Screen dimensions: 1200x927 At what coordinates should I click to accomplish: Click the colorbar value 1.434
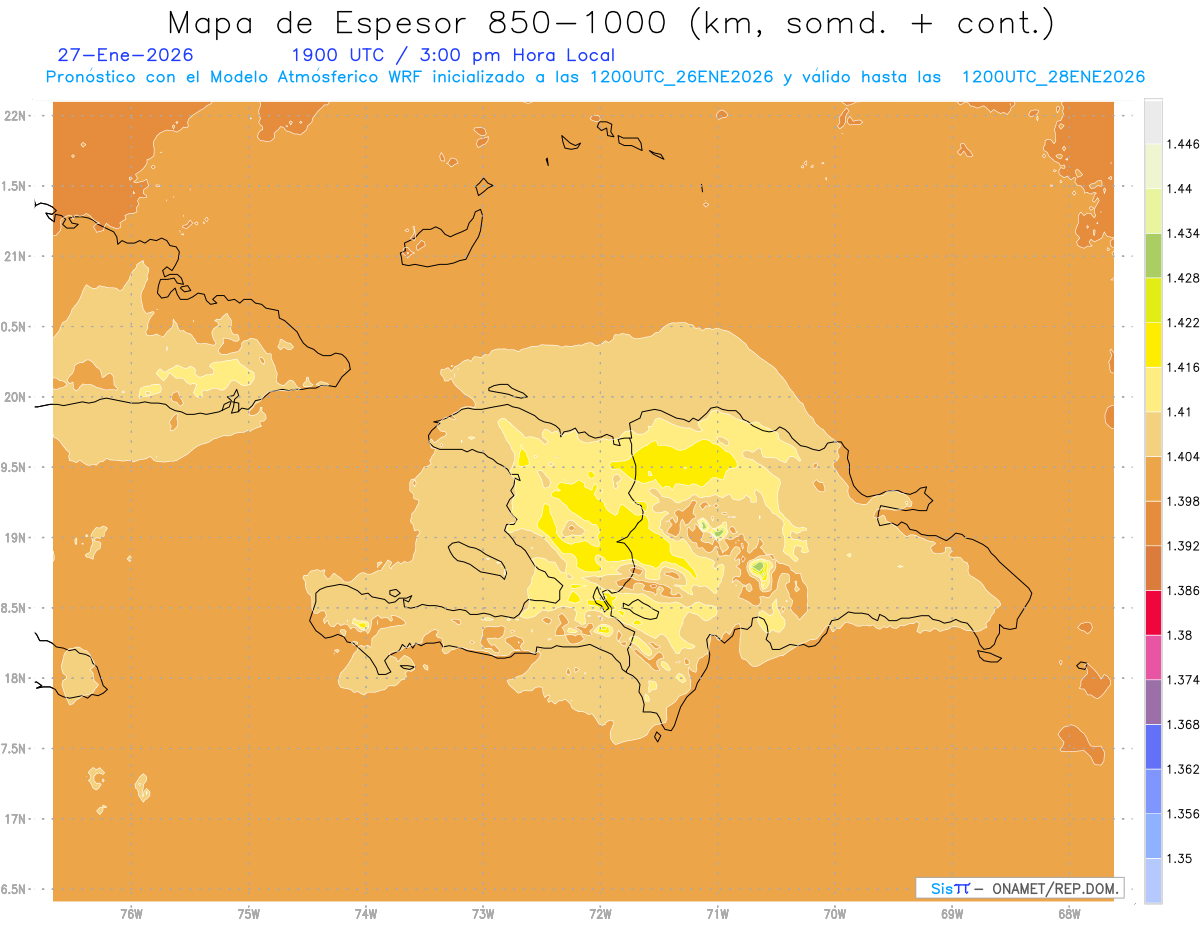coord(1183,233)
